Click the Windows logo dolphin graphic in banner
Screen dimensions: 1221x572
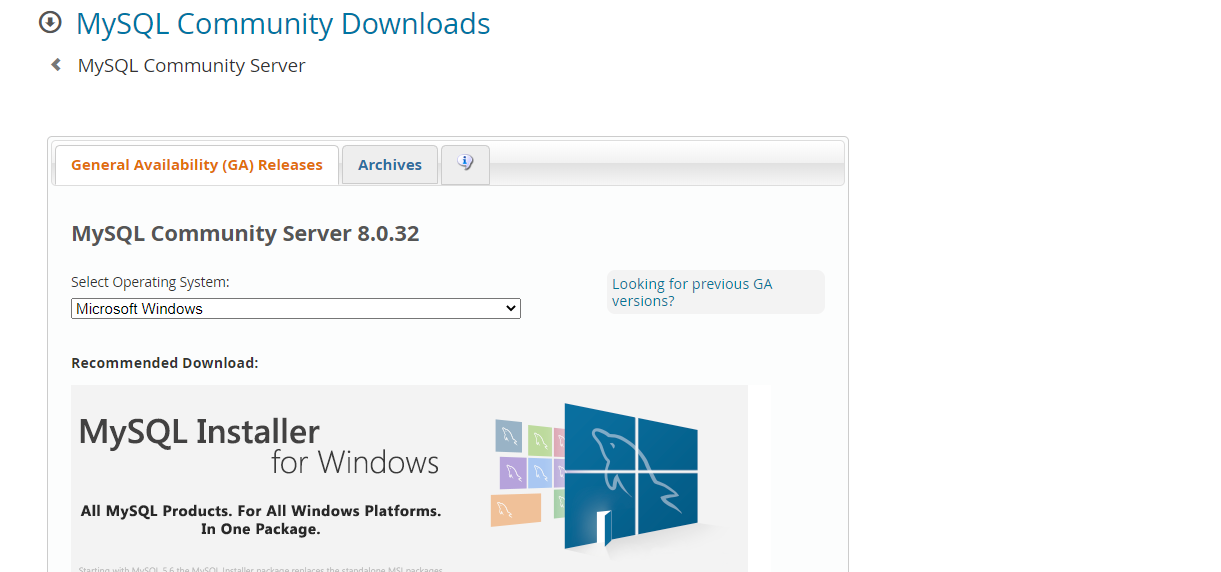(630, 476)
